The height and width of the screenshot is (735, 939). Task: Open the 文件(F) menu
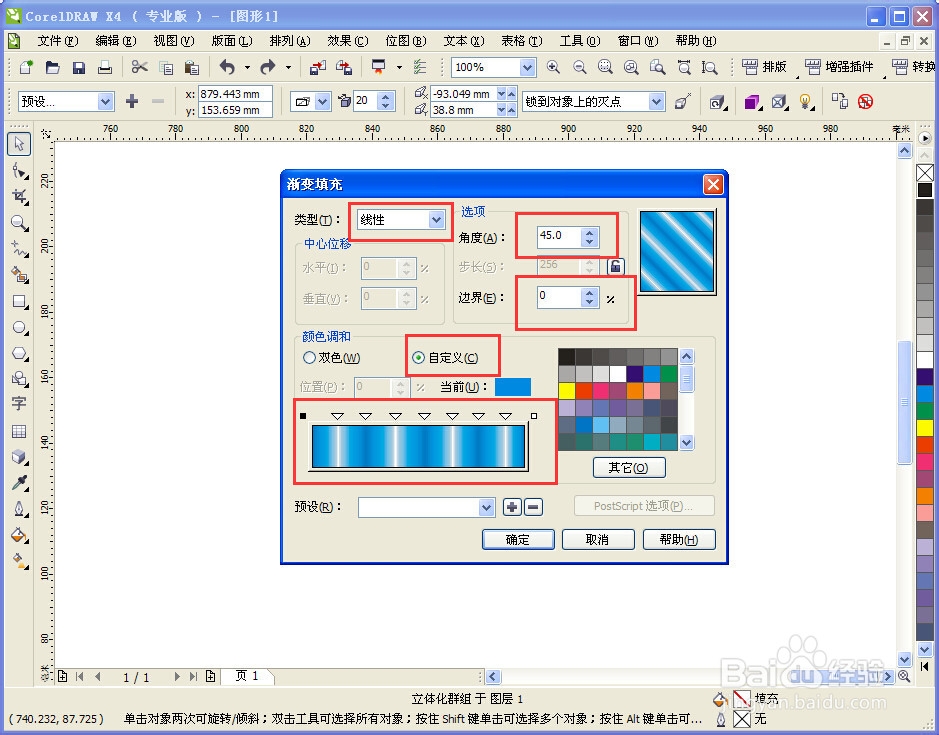pos(57,41)
